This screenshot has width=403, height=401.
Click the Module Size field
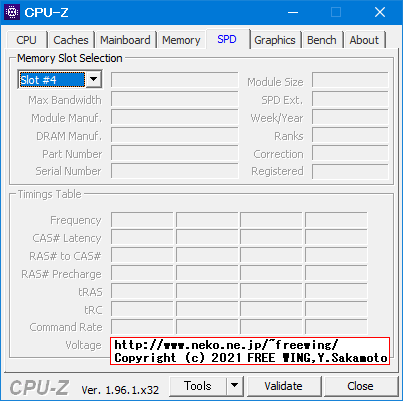pos(350,80)
